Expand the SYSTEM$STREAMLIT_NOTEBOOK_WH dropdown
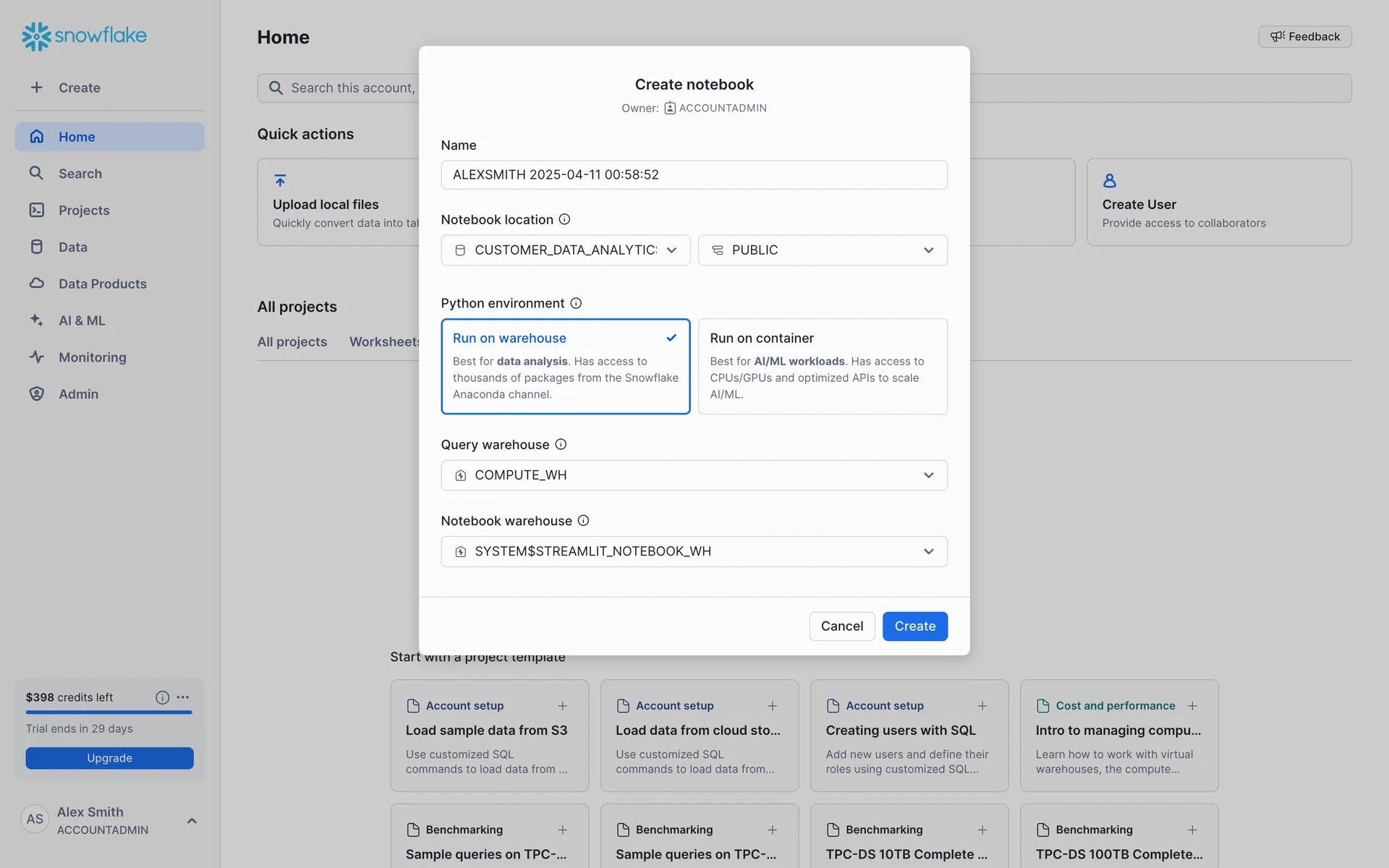1389x868 pixels. coord(693,551)
